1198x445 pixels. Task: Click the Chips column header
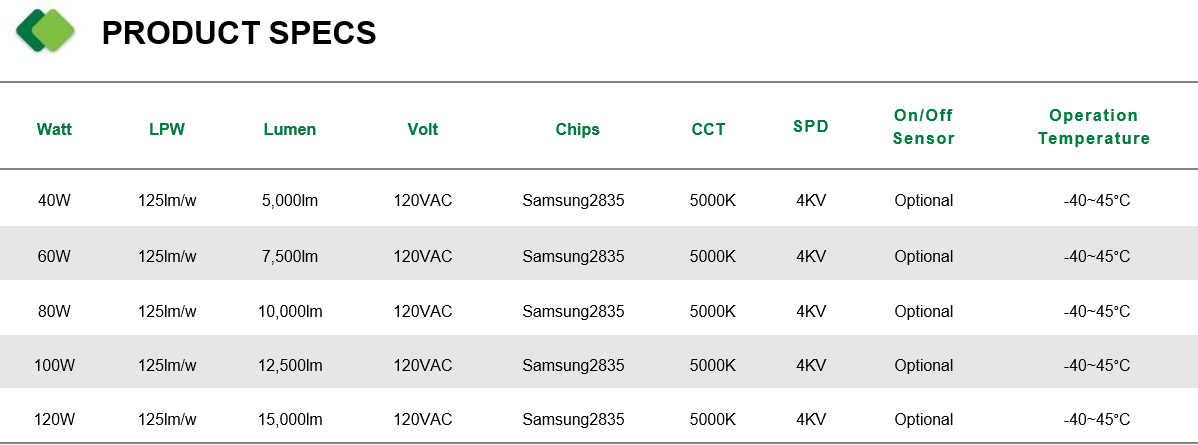[578, 130]
